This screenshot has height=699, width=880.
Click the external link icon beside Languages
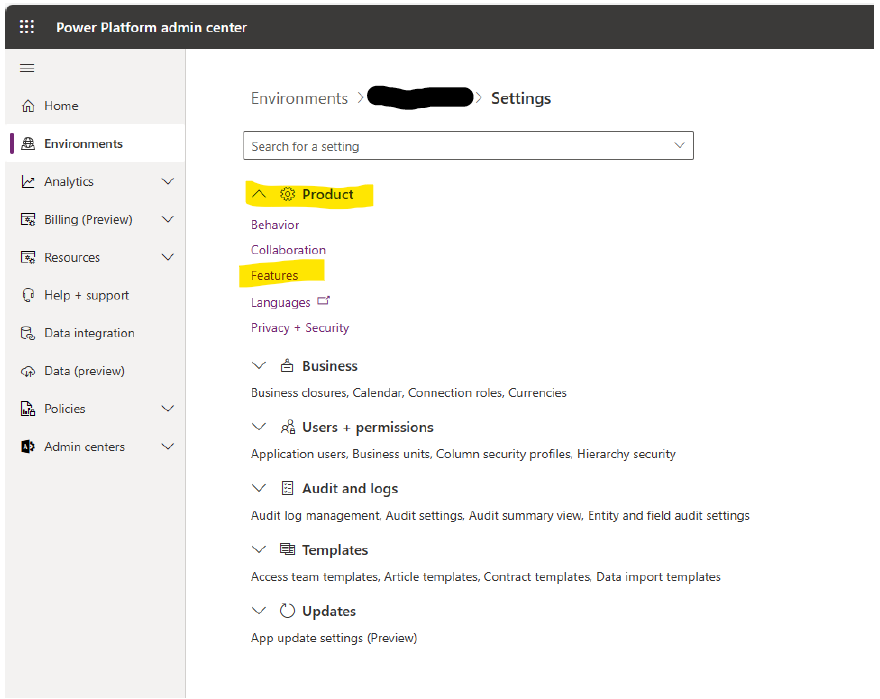tap(324, 301)
